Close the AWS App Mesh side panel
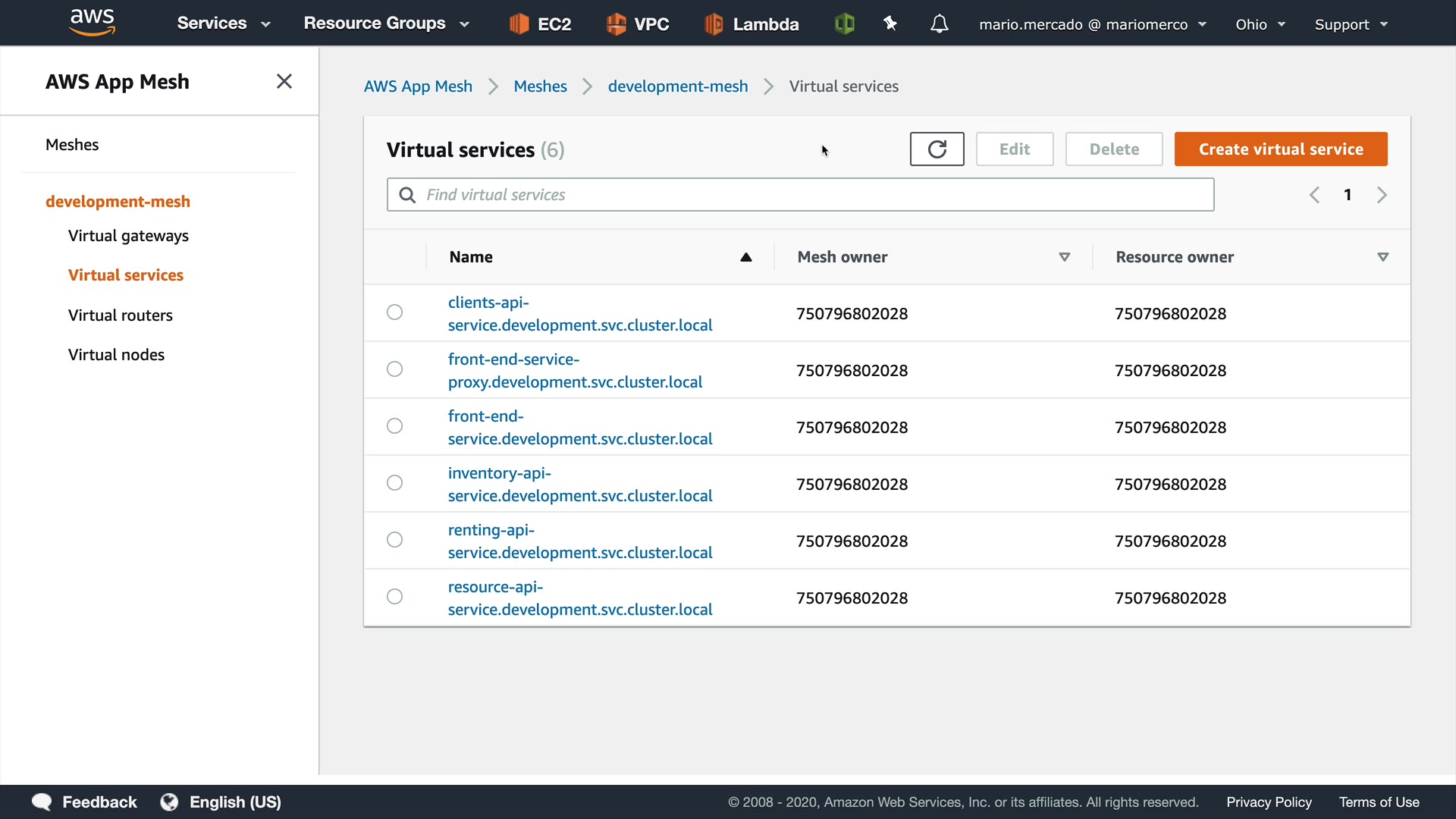Viewport: 1456px width, 819px height. coord(284,81)
